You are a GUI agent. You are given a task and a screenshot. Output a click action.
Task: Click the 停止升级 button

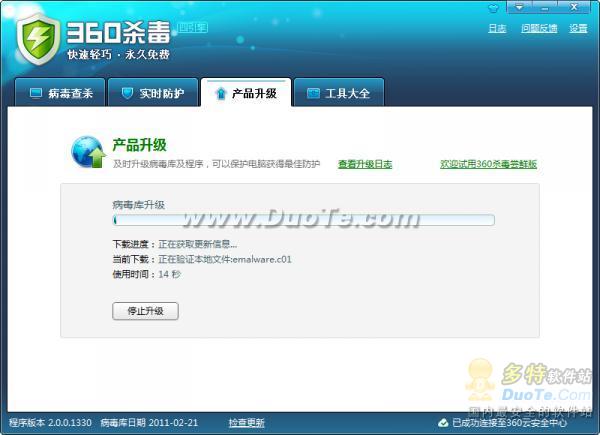145,311
